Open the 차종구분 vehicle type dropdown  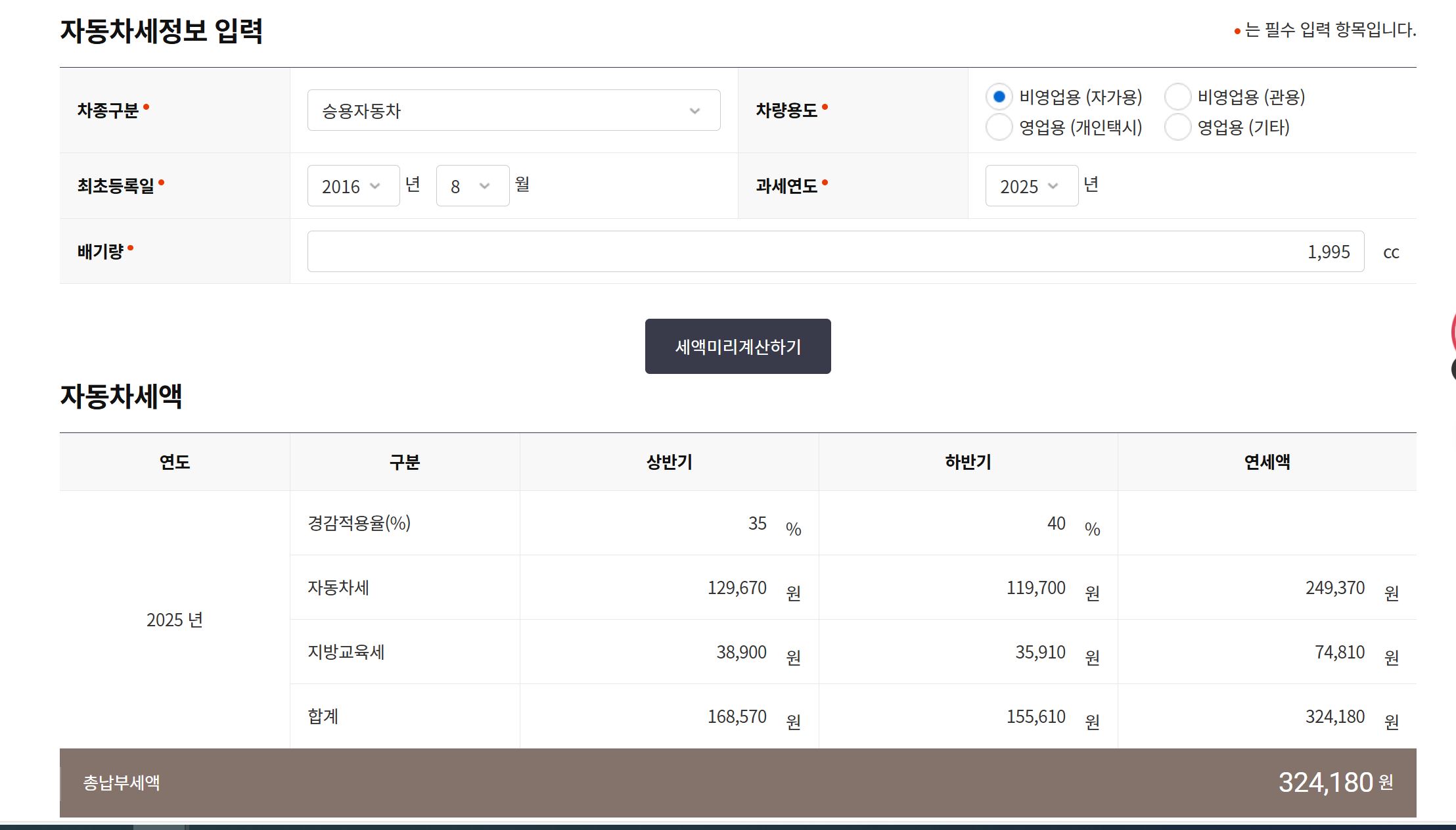coord(512,110)
